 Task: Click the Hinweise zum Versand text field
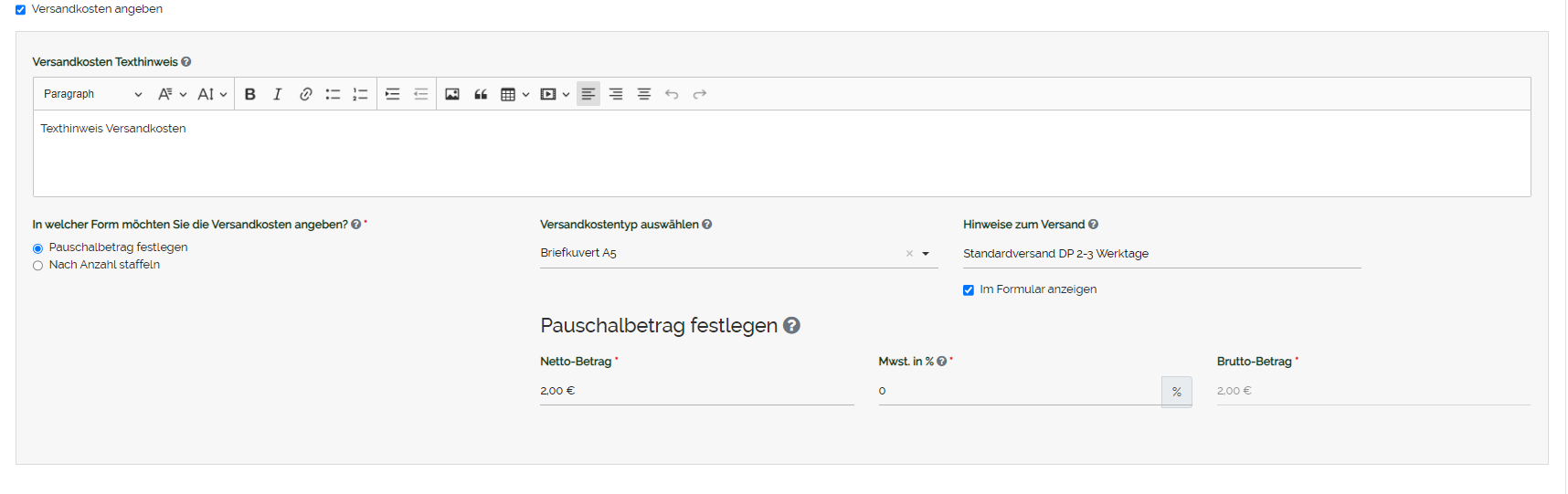(x=1160, y=254)
